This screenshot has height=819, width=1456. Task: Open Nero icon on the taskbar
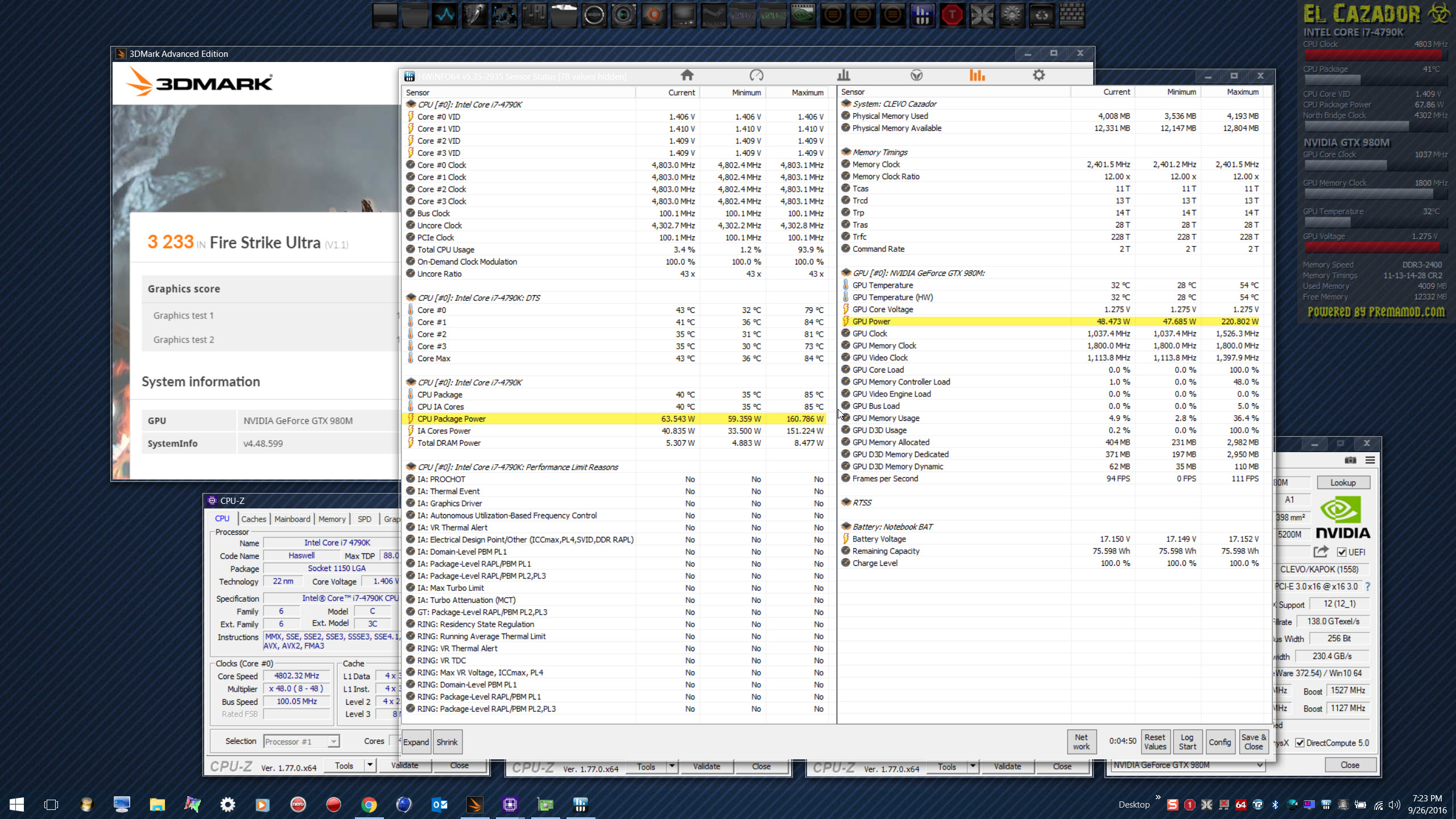[298, 804]
